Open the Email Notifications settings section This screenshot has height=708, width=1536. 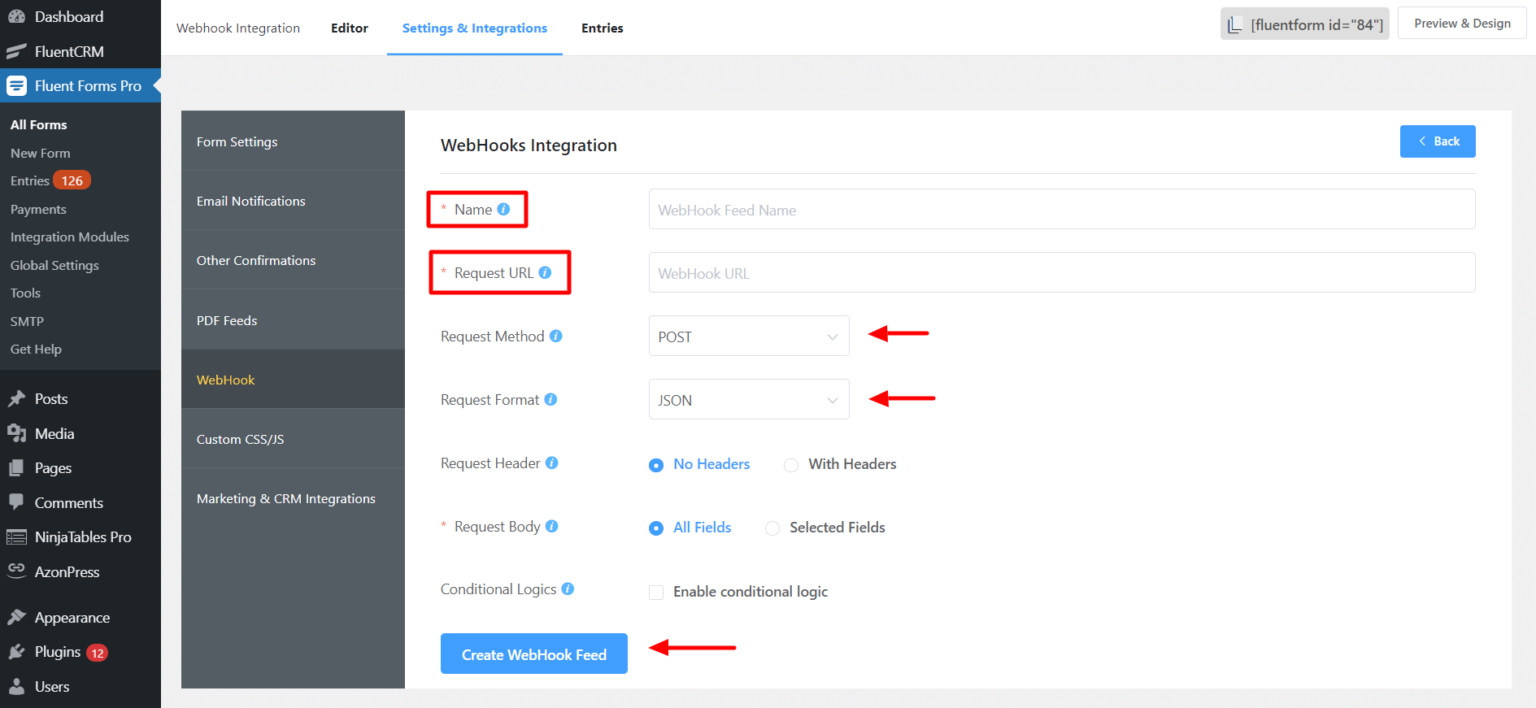click(250, 200)
